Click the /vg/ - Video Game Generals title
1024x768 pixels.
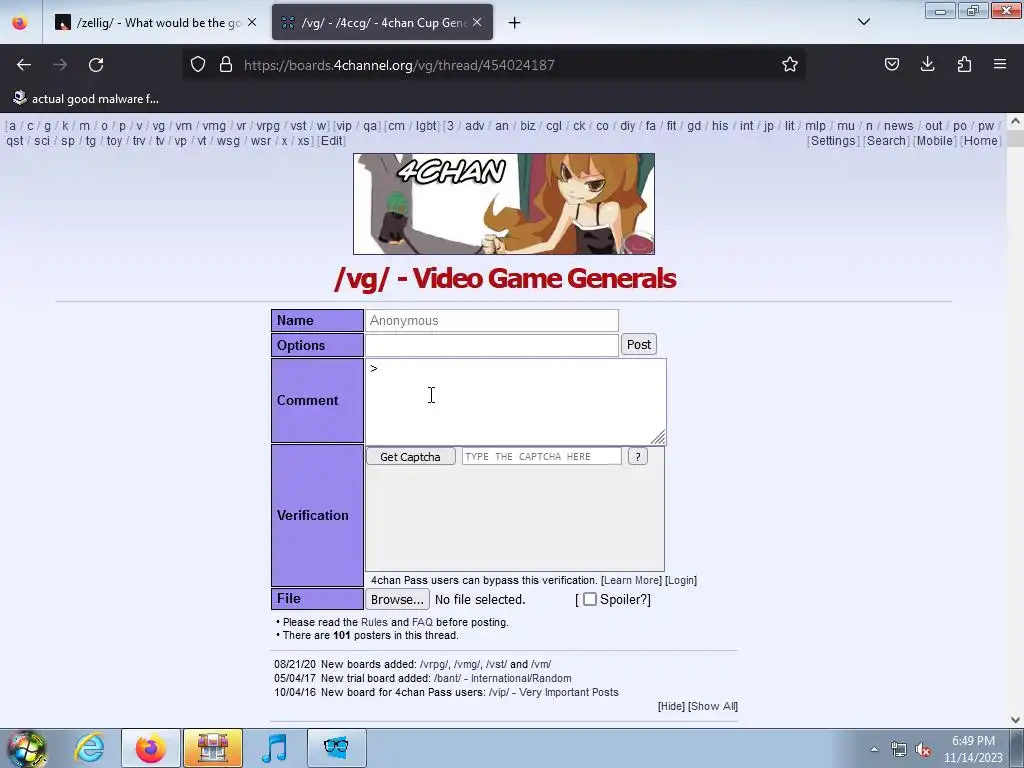[505, 278]
